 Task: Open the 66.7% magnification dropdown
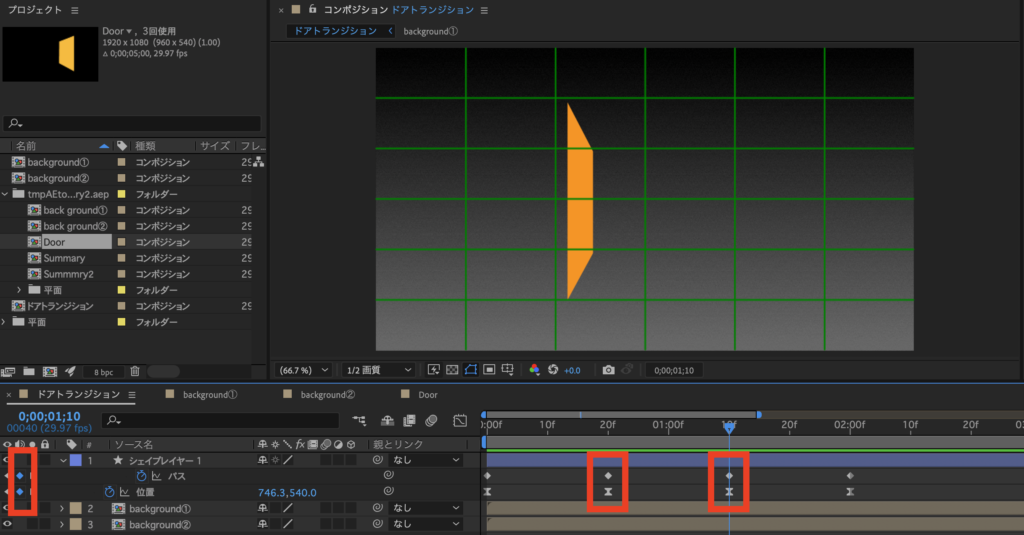pyautogui.click(x=304, y=370)
